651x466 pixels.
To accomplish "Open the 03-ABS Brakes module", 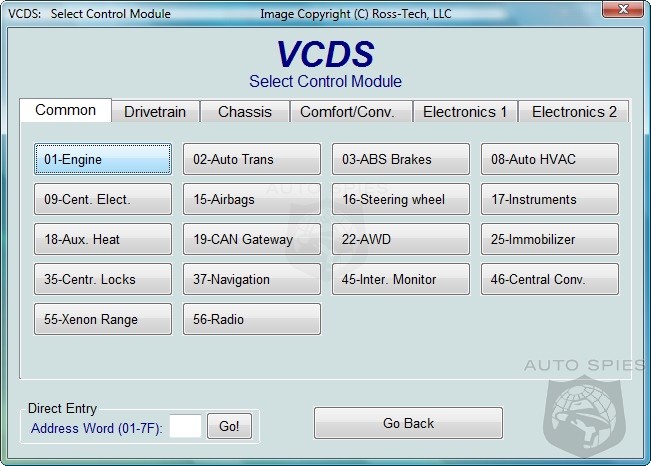I will (400, 159).
